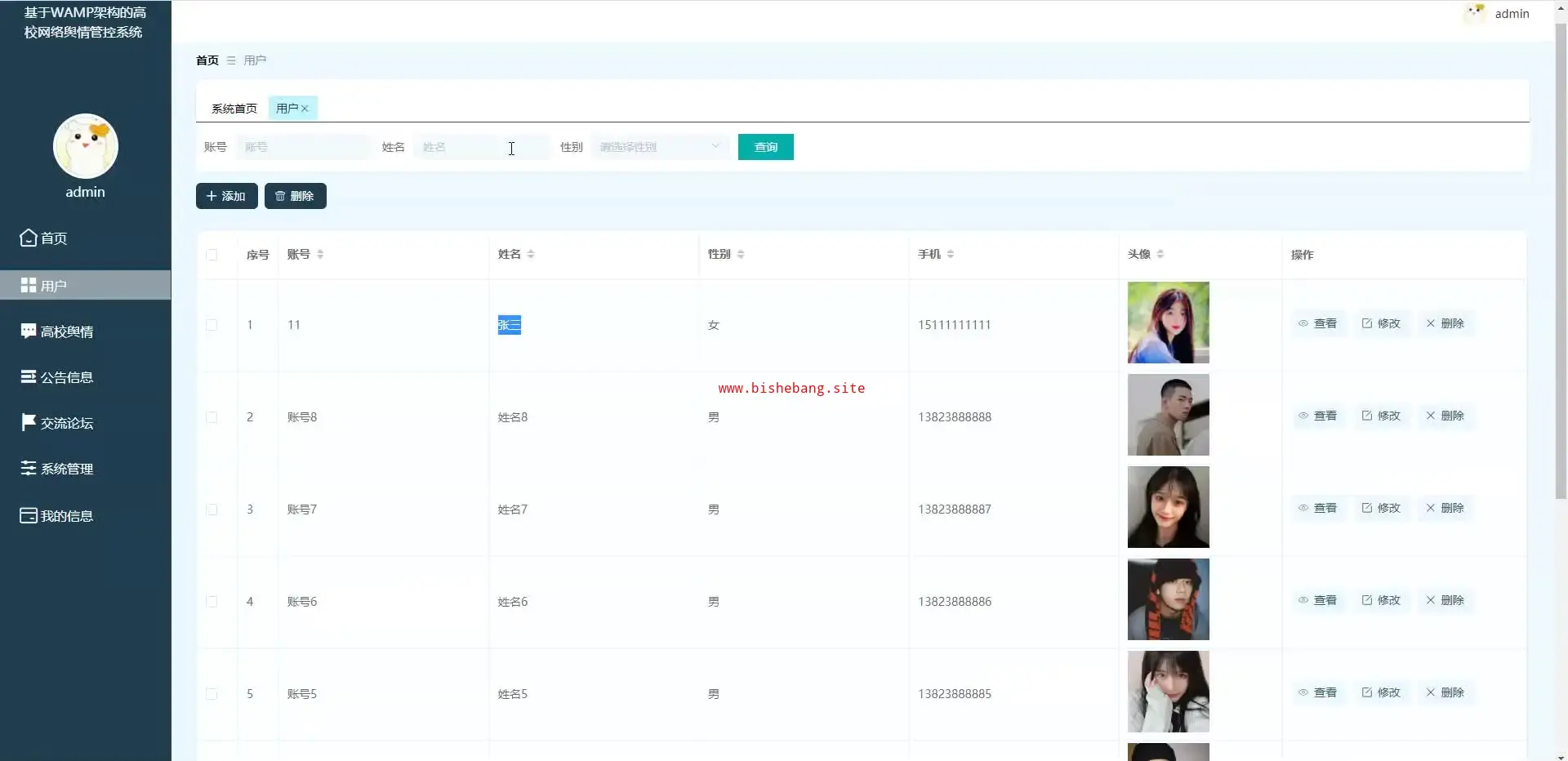Click 首页 in the breadcrumb

(207, 60)
